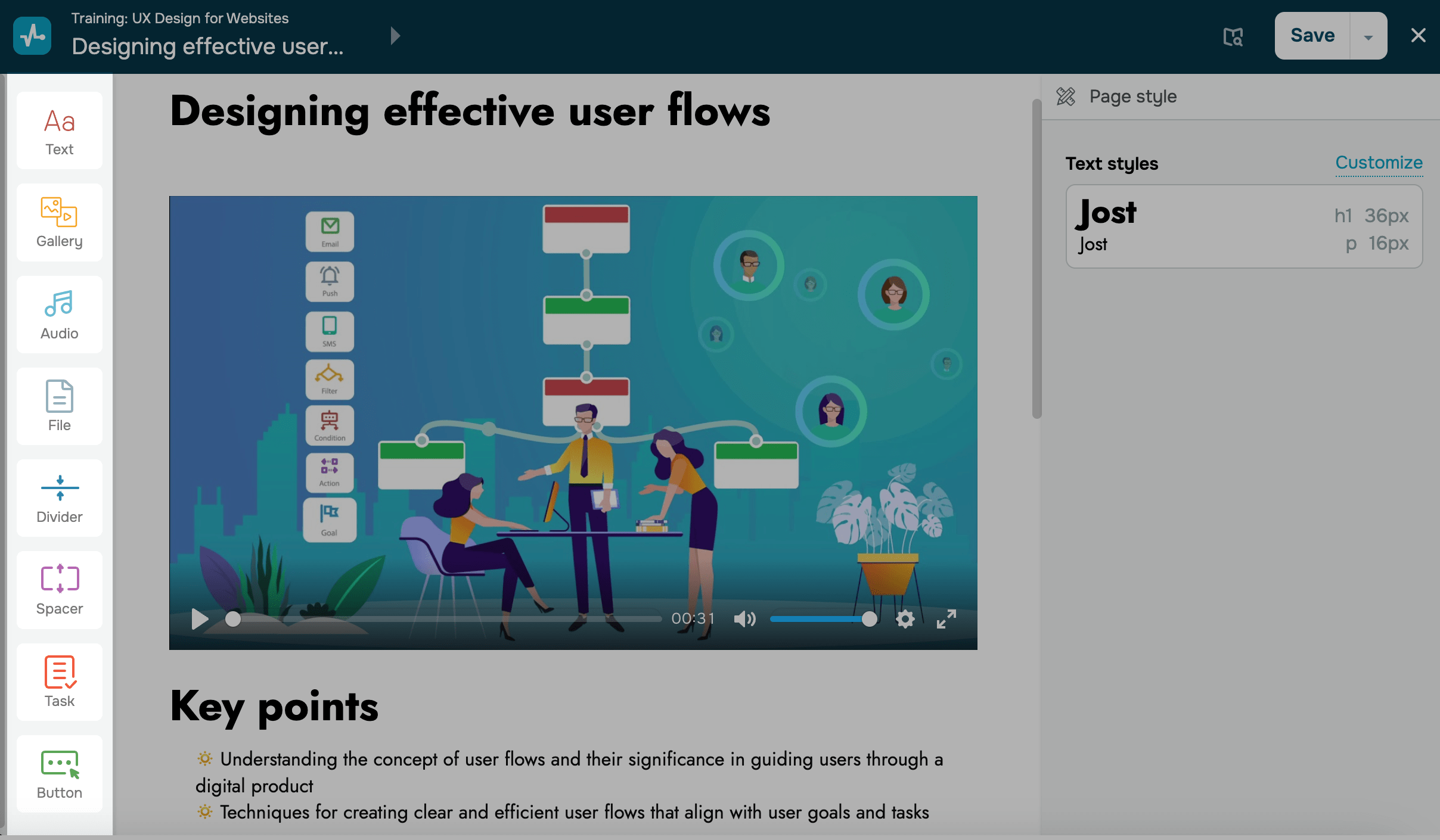Open the preview icon beside Save

(x=1233, y=36)
